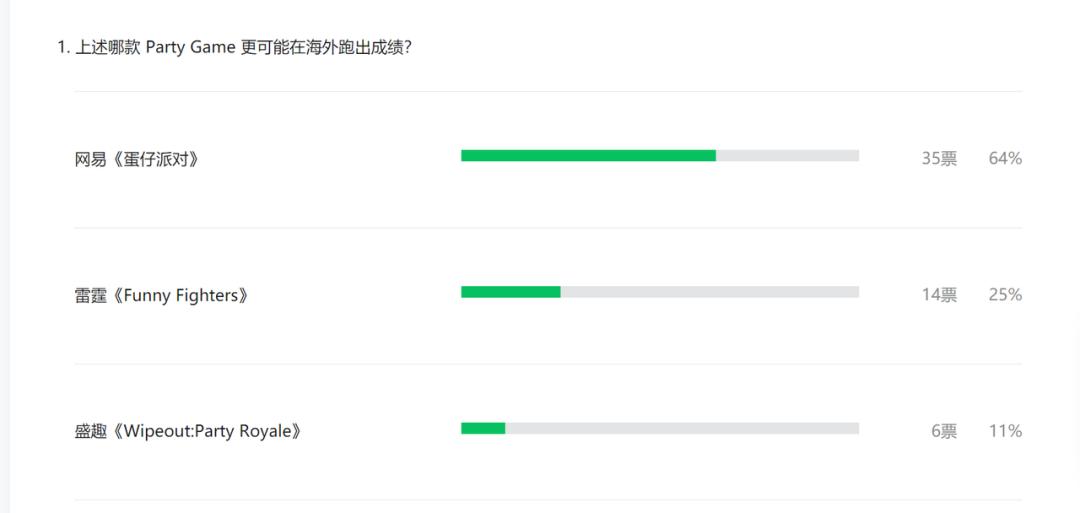
Task: Click the 6票 vote count
Action: (944, 432)
